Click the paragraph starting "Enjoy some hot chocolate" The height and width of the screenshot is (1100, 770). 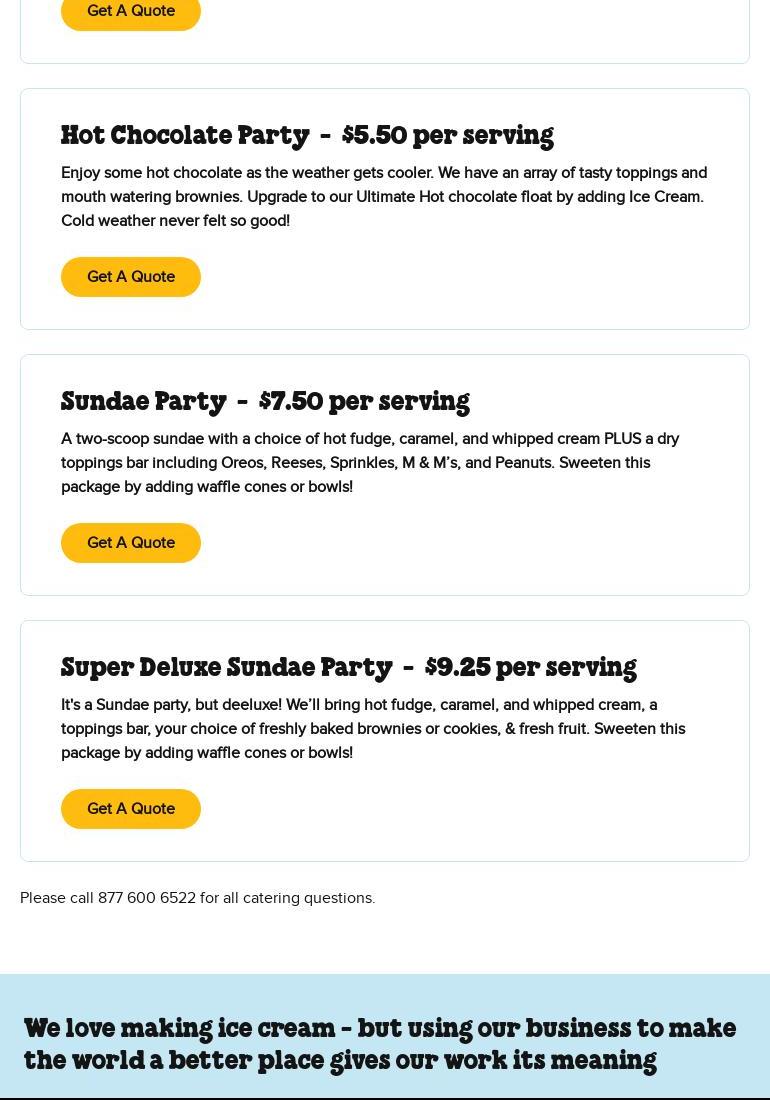(x=384, y=197)
